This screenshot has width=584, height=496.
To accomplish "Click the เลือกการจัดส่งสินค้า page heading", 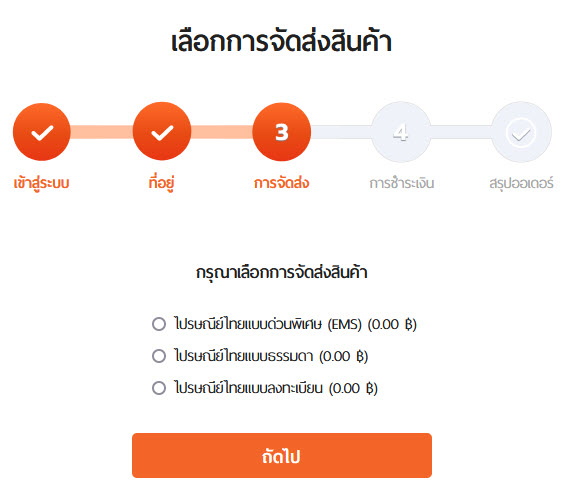I will click(282, 41).
